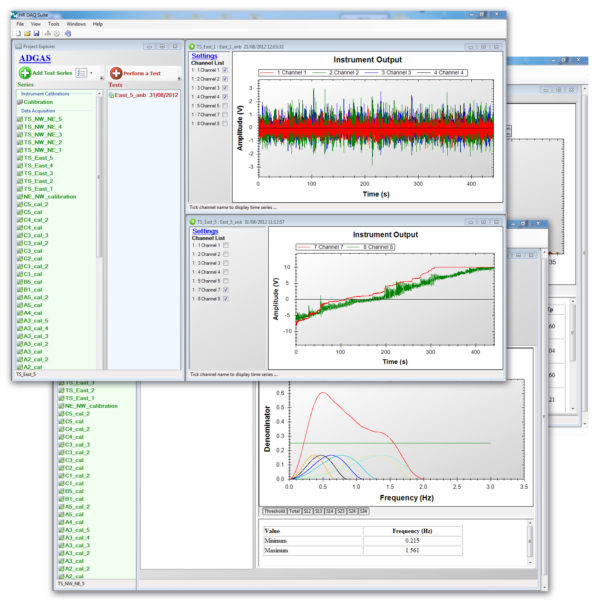Uncheck Channel 1 in top plot
The height and width of the screenshot is (600, 600).
point(225,71)
